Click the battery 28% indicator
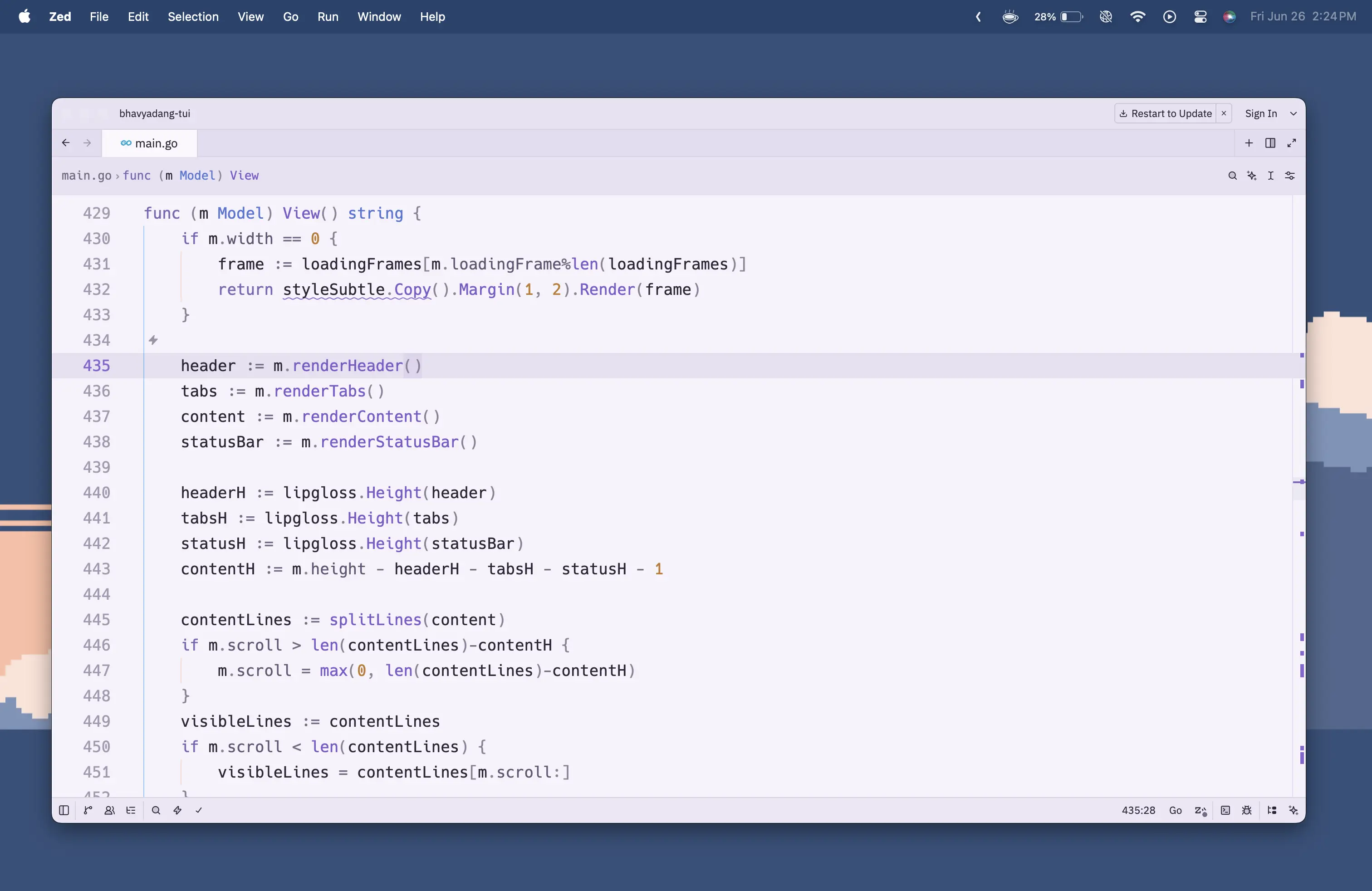1372x891 pixels. click(1058, 17)
